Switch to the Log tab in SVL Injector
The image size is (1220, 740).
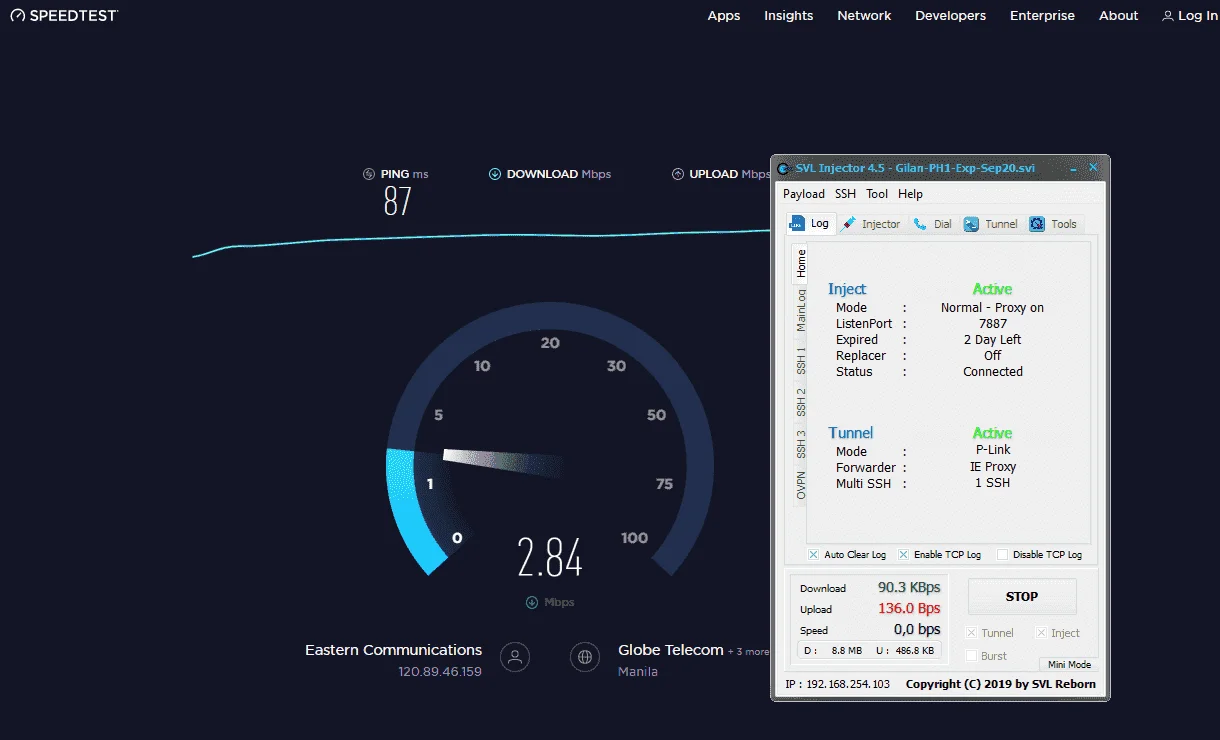(809, 223)
